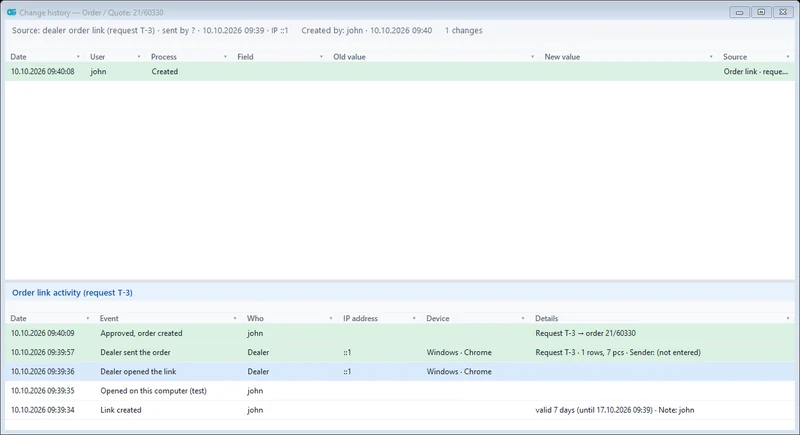Open the User column filter dropdown
Viewport: 800px width, 435px height.
point(139,57)
